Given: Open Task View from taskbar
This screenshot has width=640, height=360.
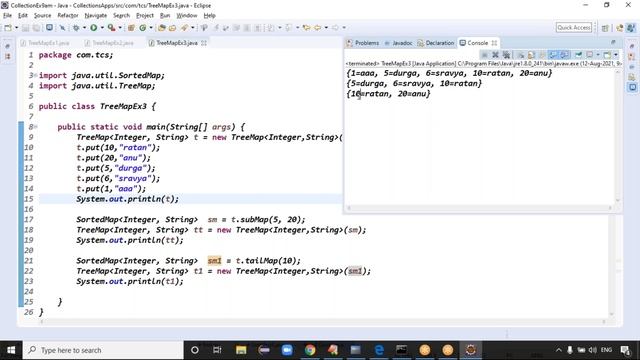Looking at the screenshot, I should (217, 350).
